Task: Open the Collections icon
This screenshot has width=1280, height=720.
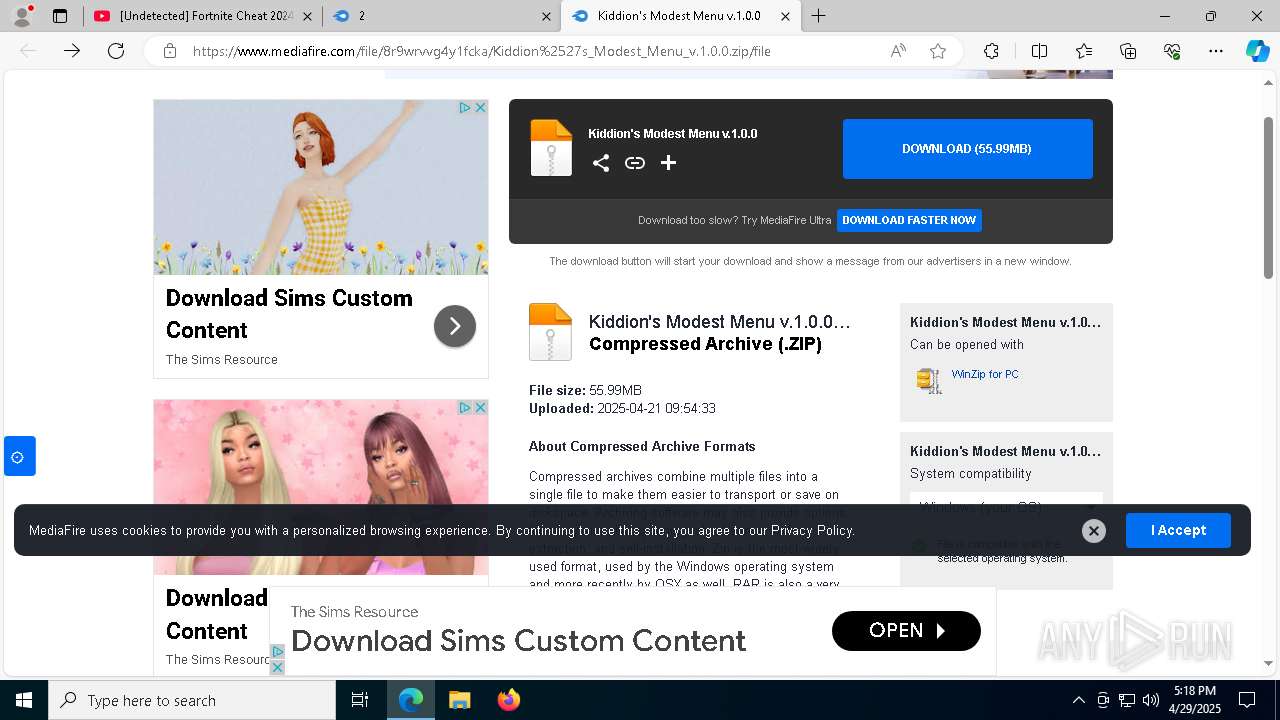Action: click(1128, 51)
